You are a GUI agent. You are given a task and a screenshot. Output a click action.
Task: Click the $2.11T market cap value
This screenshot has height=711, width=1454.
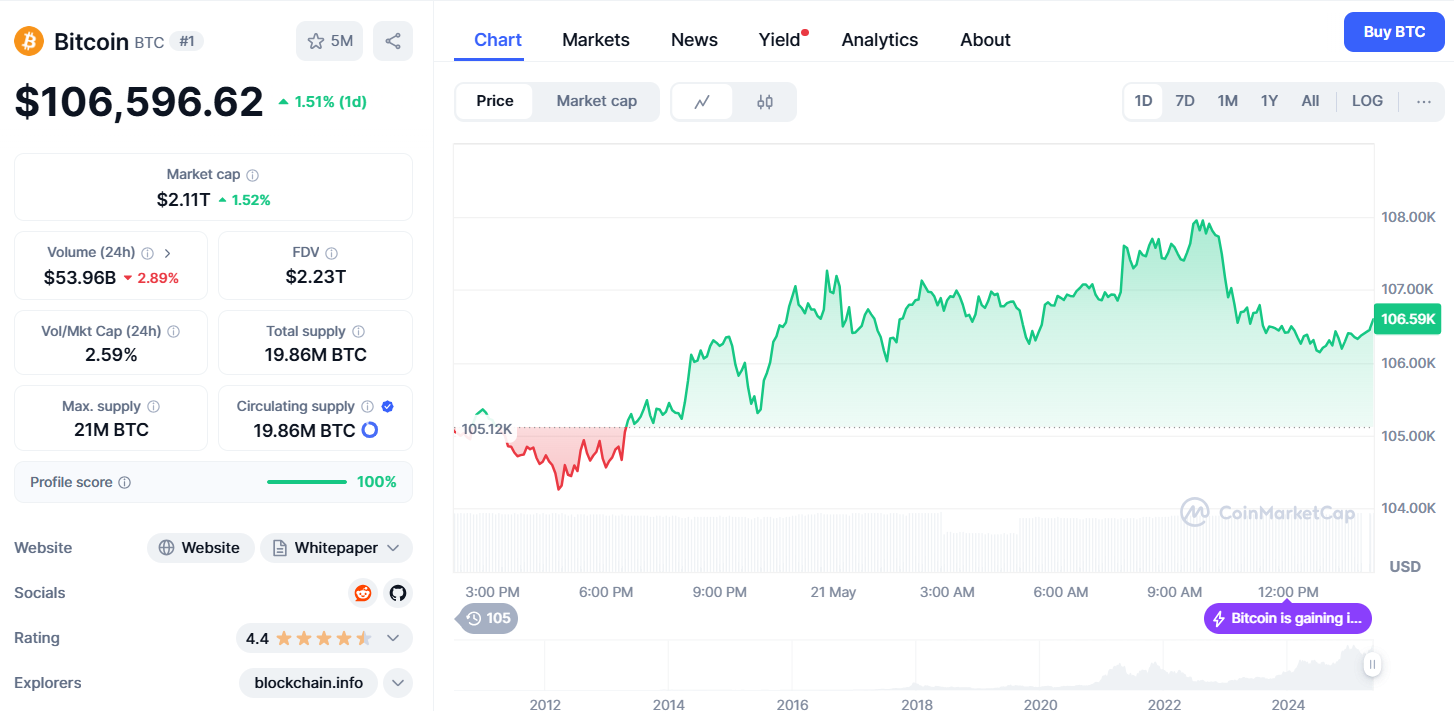tap(183, 199)
